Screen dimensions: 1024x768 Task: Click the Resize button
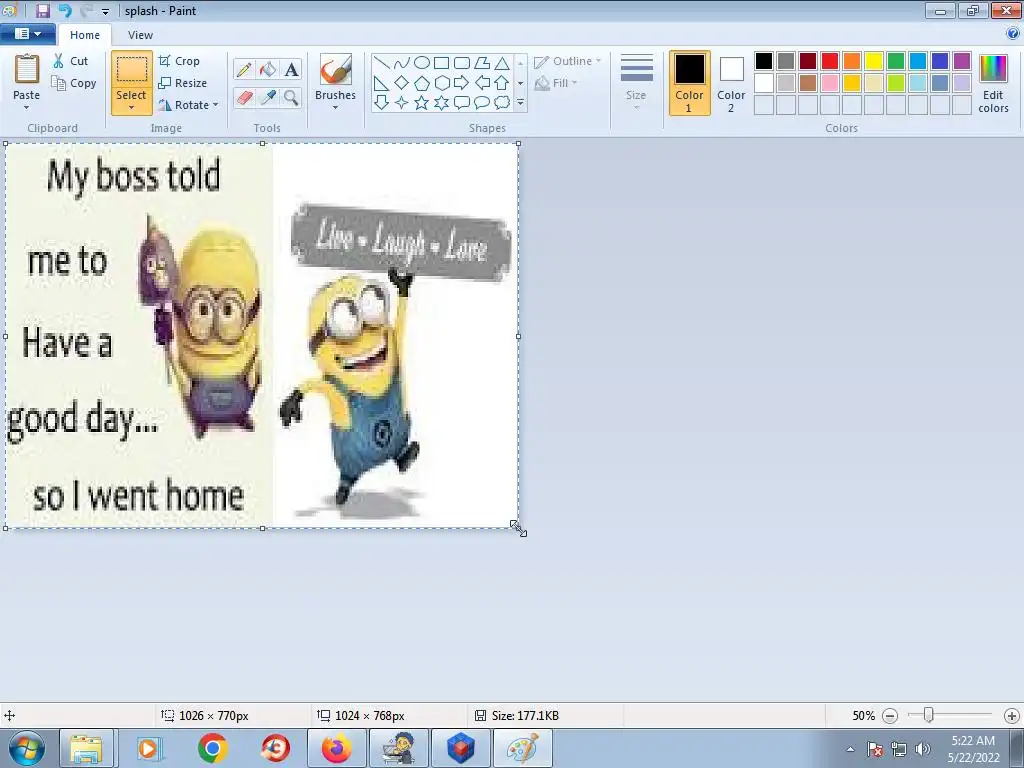pos(182,83)
